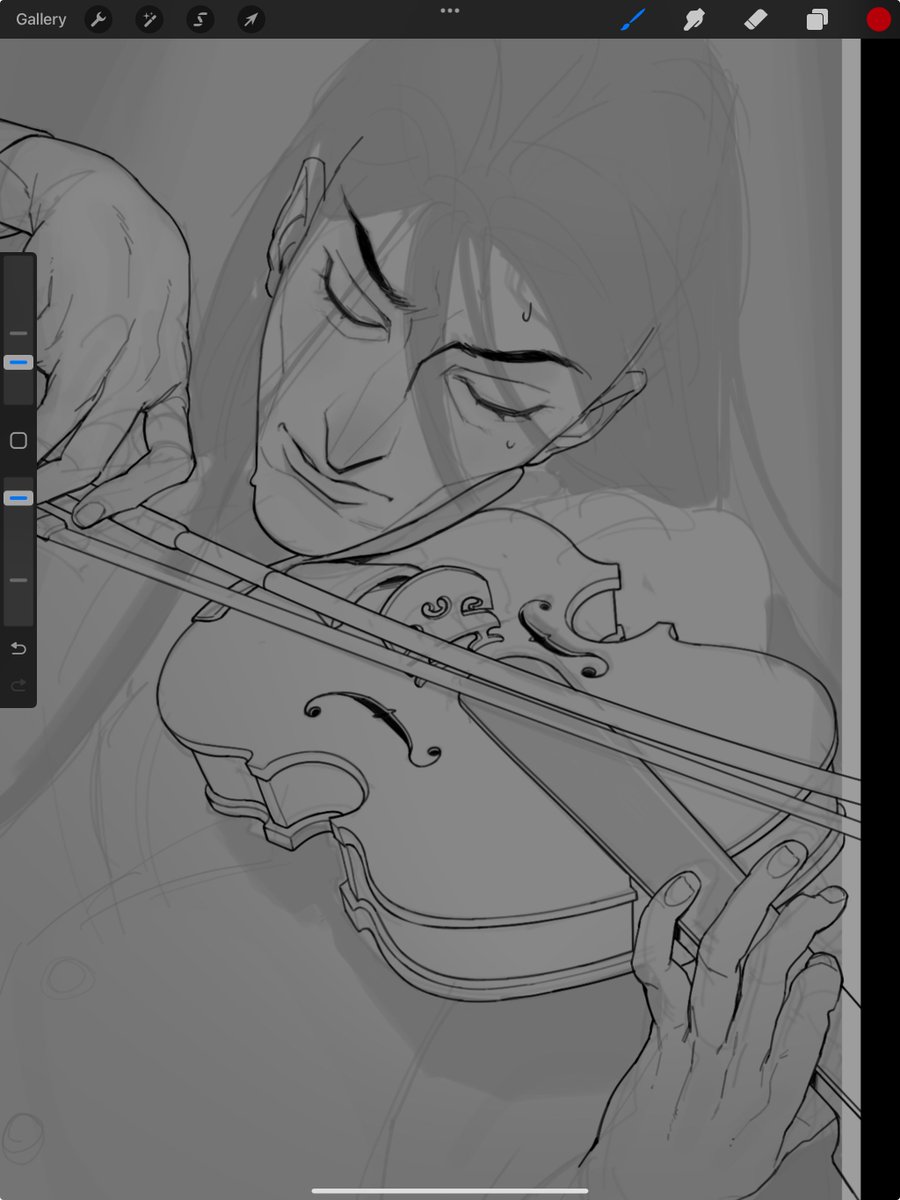Open the Actions wrench menu
Viewport: 900px width, 1200px height.
pyautogui.click(x=98, y=19)
